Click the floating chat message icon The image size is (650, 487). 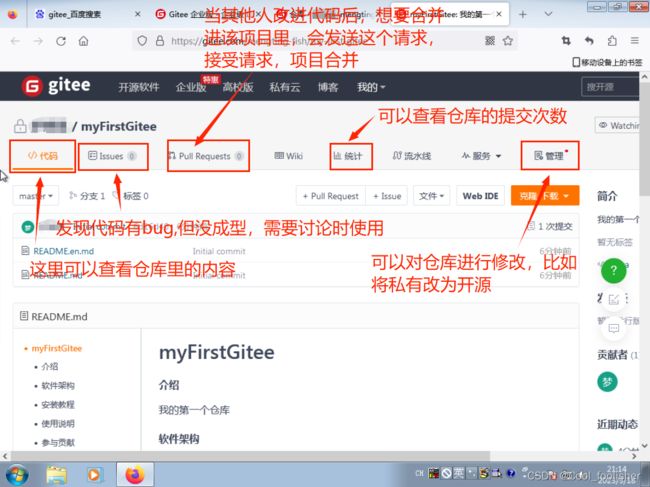pos(614,329)
